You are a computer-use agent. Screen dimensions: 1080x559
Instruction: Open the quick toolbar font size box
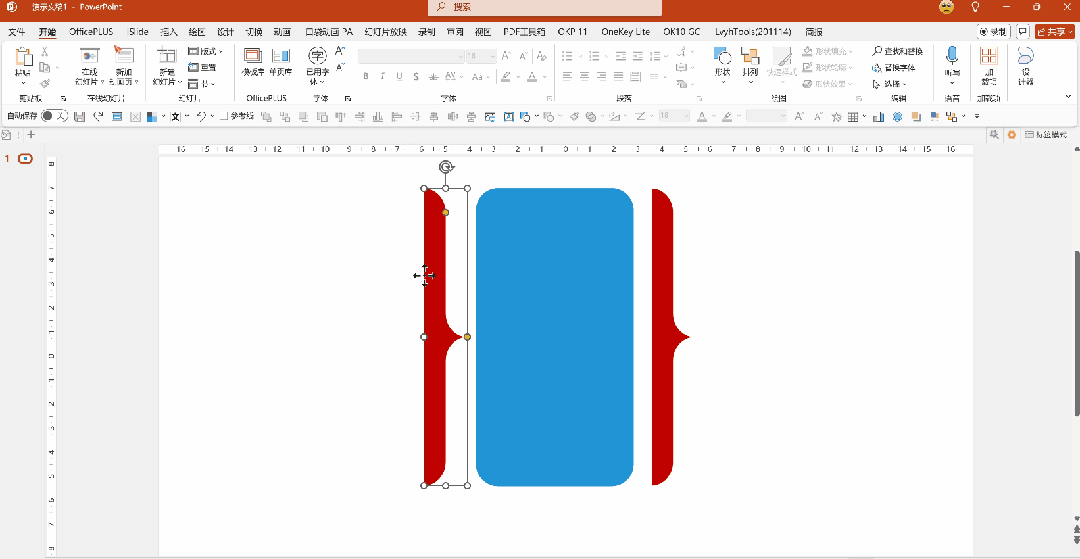pyautogui.click(x=674, y=116)
